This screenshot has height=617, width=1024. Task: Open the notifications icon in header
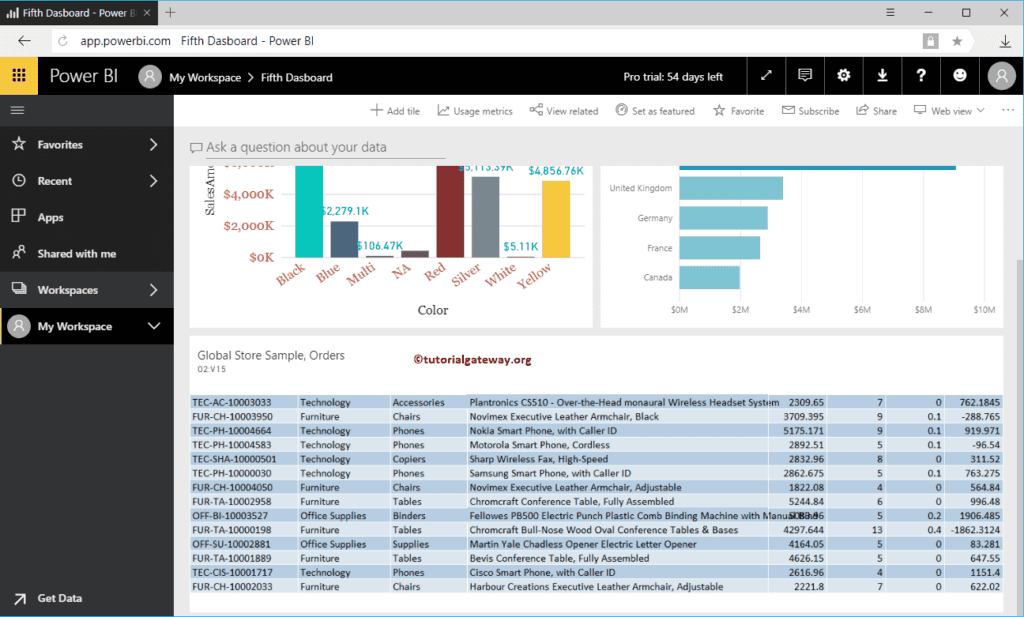coord(805,76)
